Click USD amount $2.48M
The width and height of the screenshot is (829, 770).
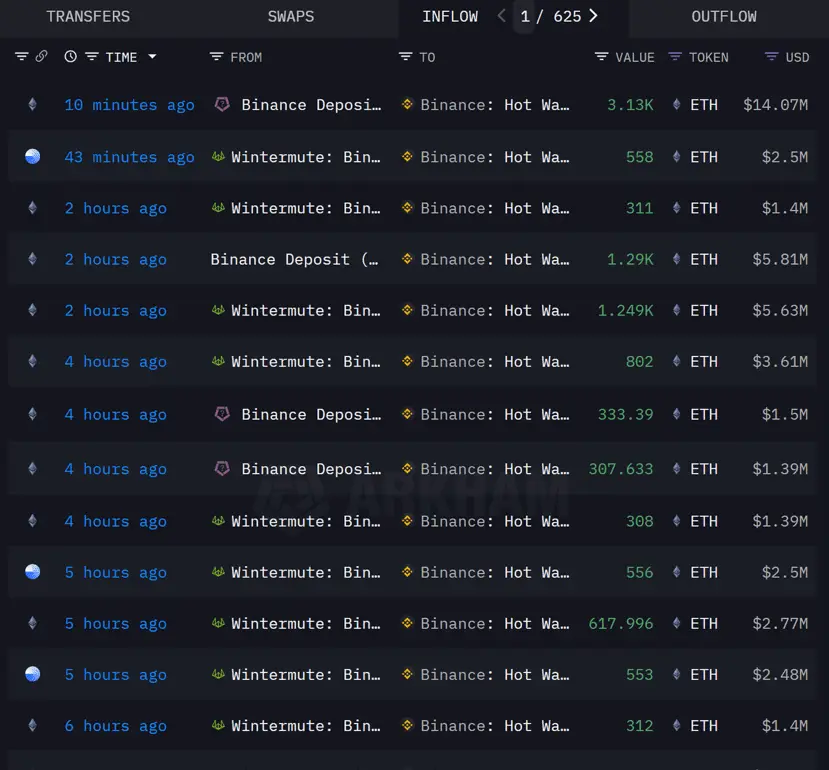click(780, 675)
